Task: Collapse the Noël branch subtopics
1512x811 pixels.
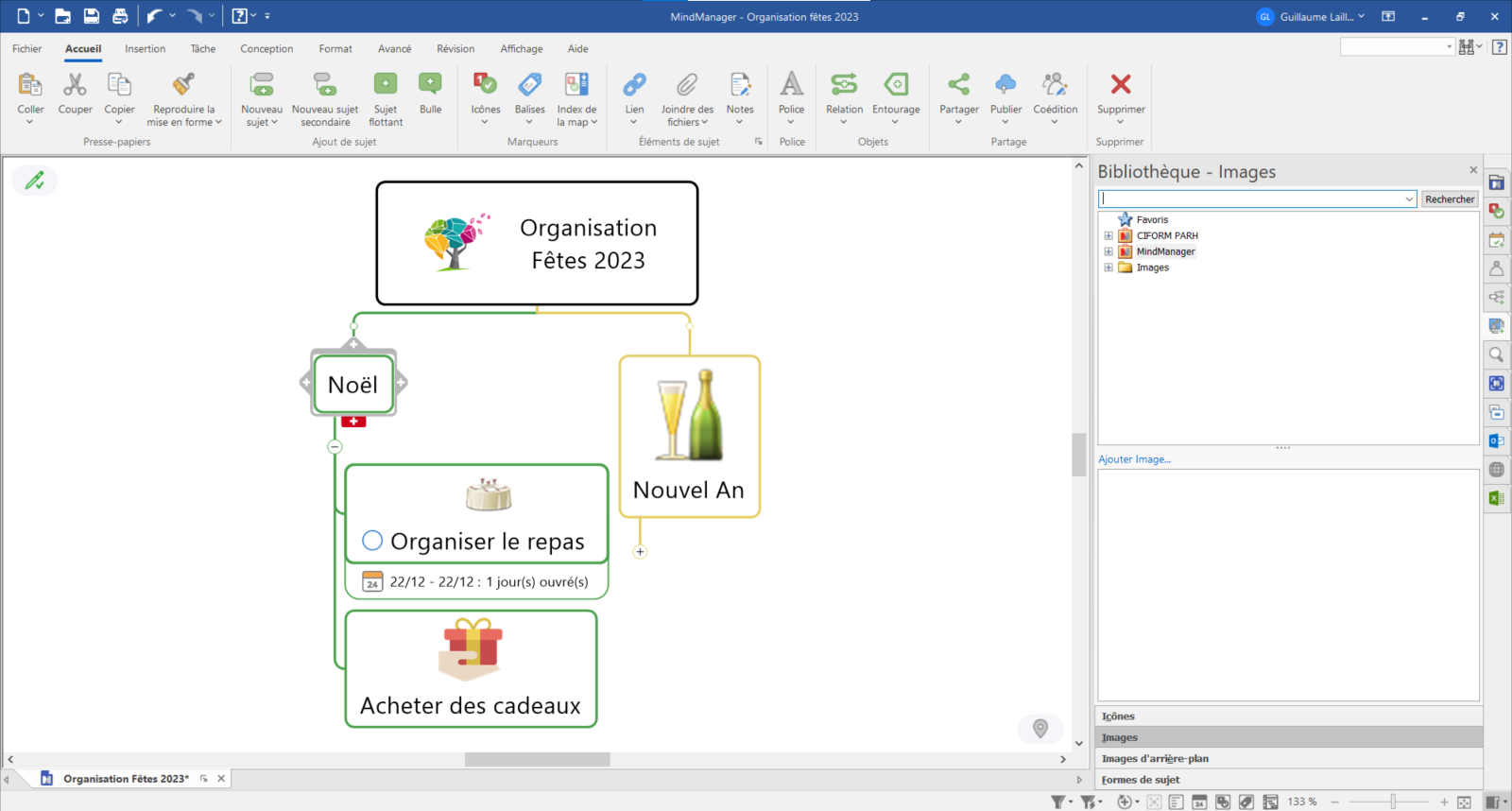Action: [x=335, y=446]
